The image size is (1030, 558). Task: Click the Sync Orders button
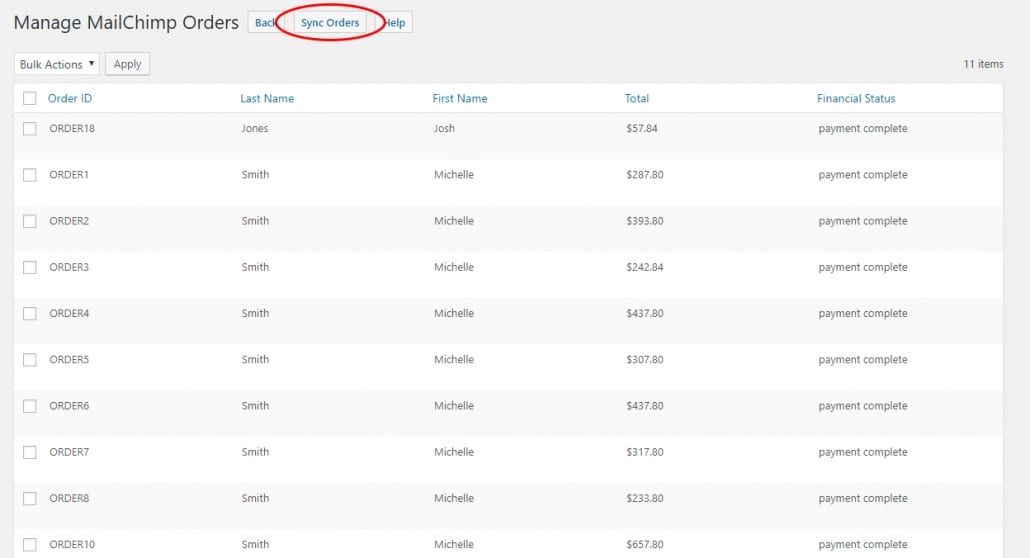point(330,23)
